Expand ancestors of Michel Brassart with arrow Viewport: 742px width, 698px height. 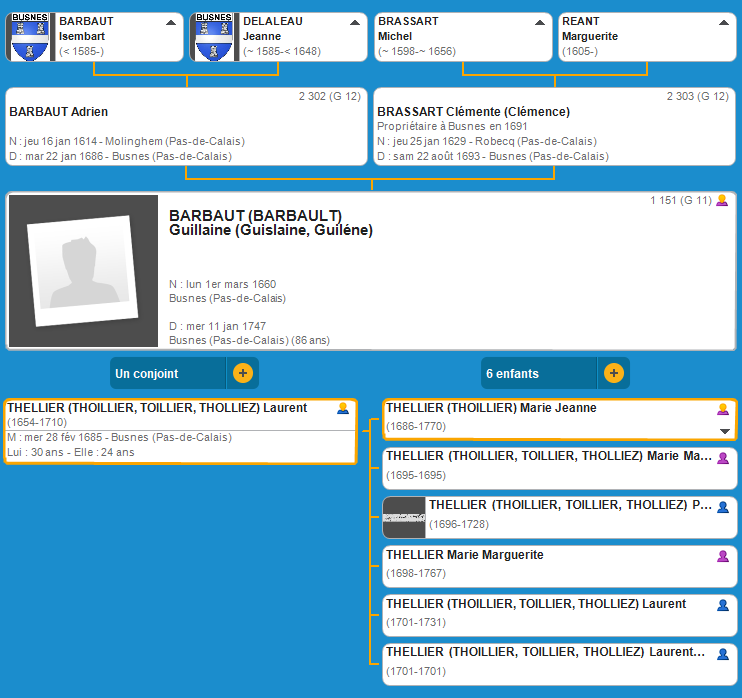point(539,22)
